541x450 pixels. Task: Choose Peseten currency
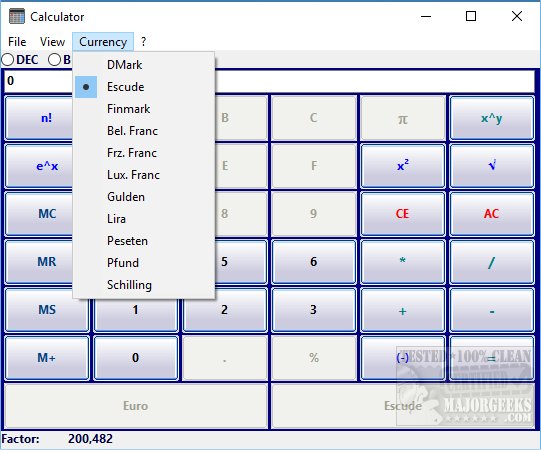pyautogui.click(x=144, y=241)
